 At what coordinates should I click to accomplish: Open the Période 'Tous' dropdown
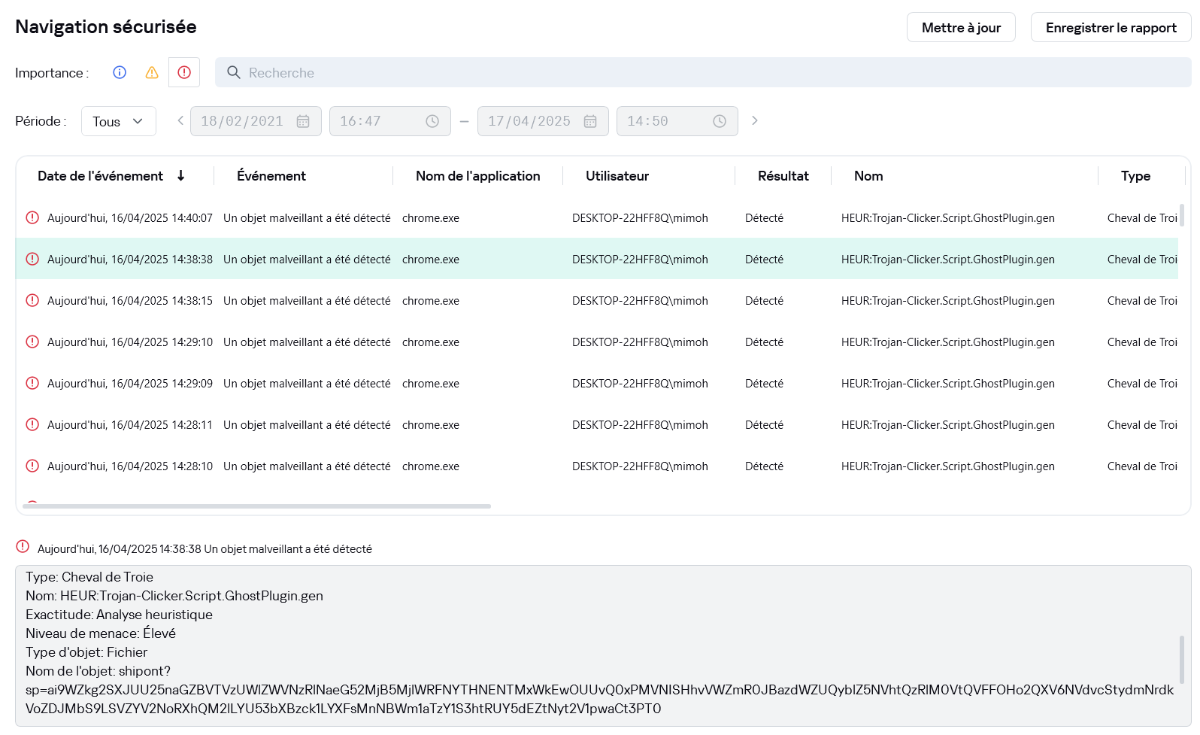118,121
